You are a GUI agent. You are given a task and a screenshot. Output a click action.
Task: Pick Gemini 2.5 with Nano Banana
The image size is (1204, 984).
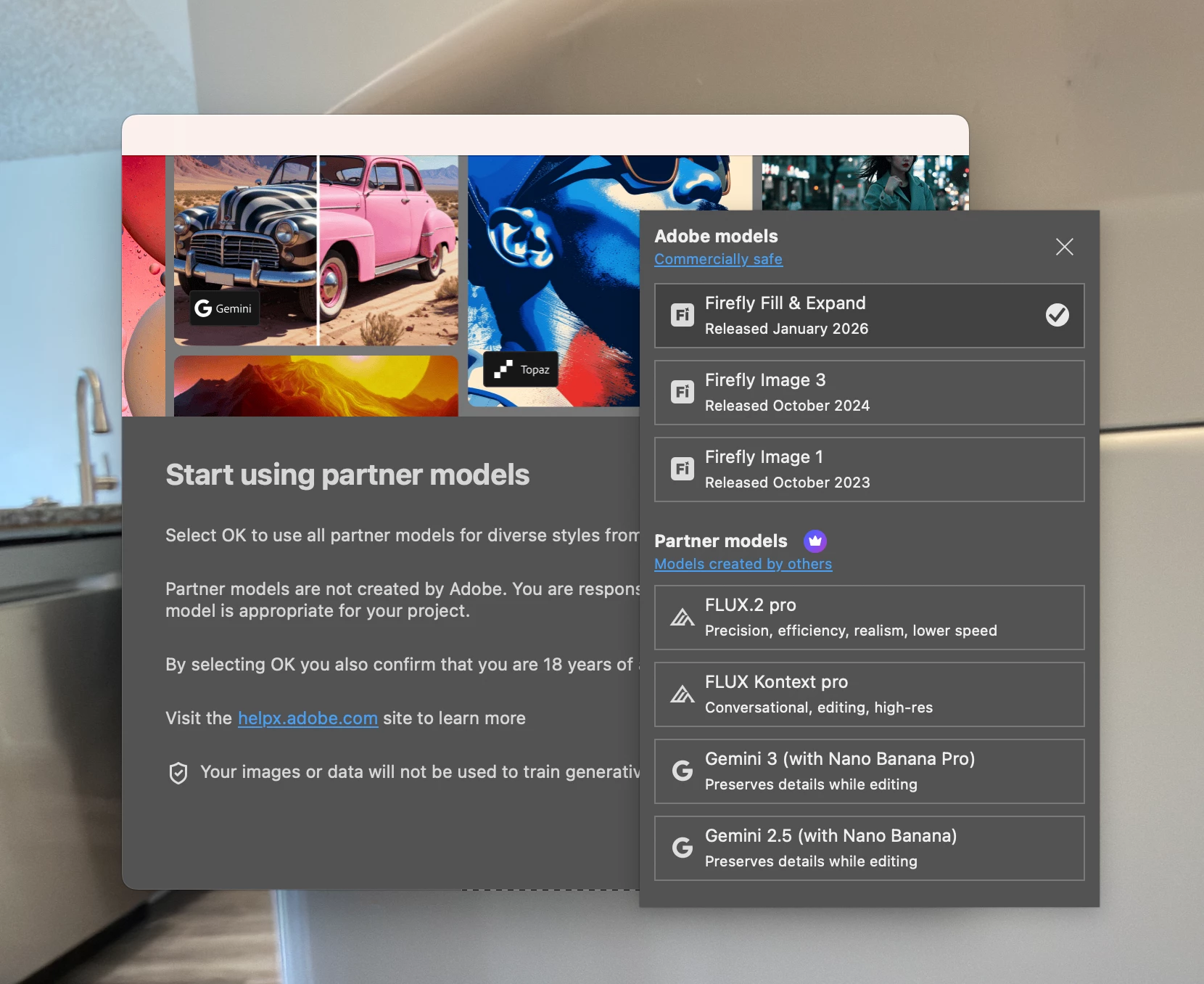click(869, 848)
